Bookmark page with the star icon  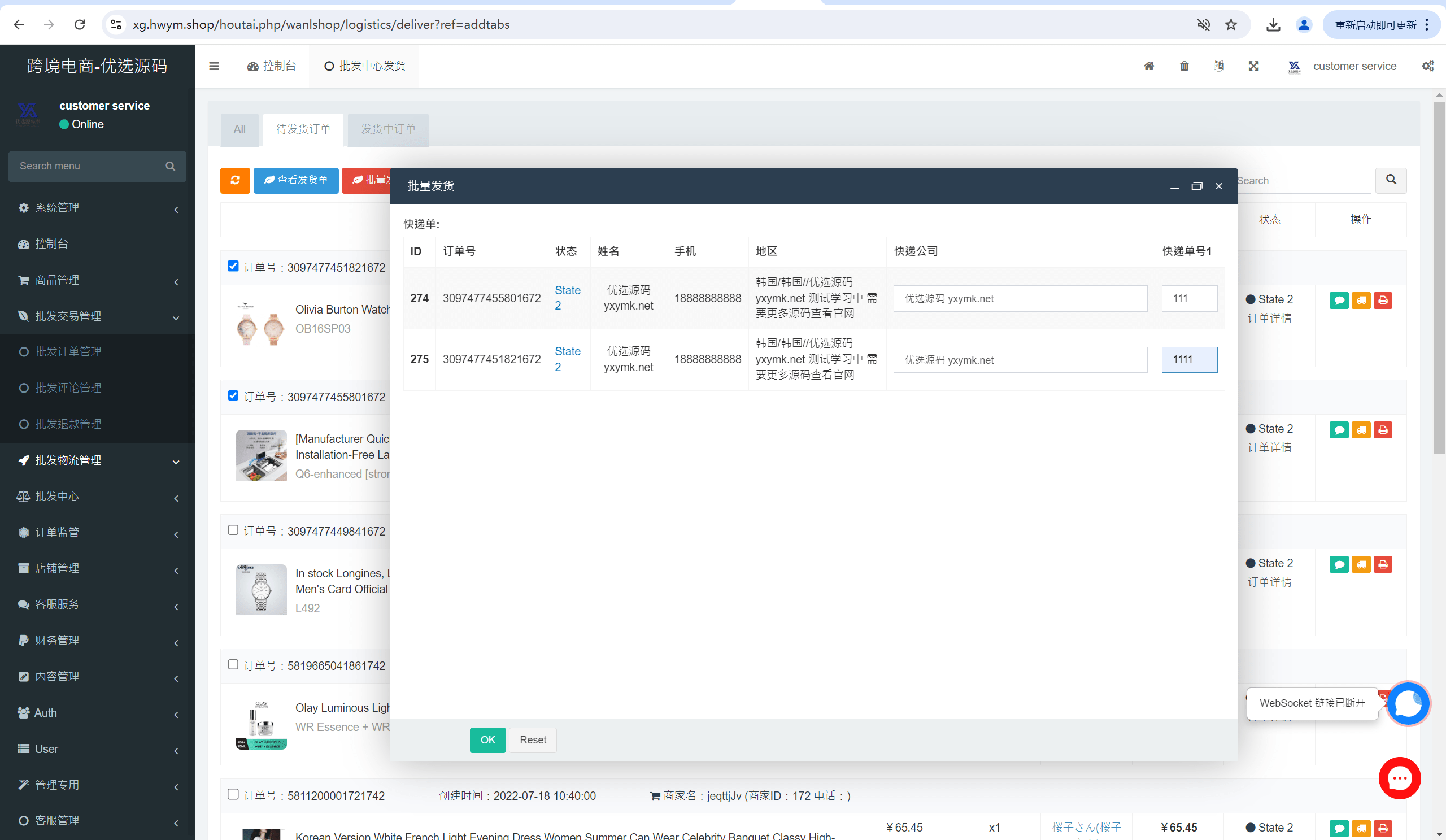point(1231,25)
